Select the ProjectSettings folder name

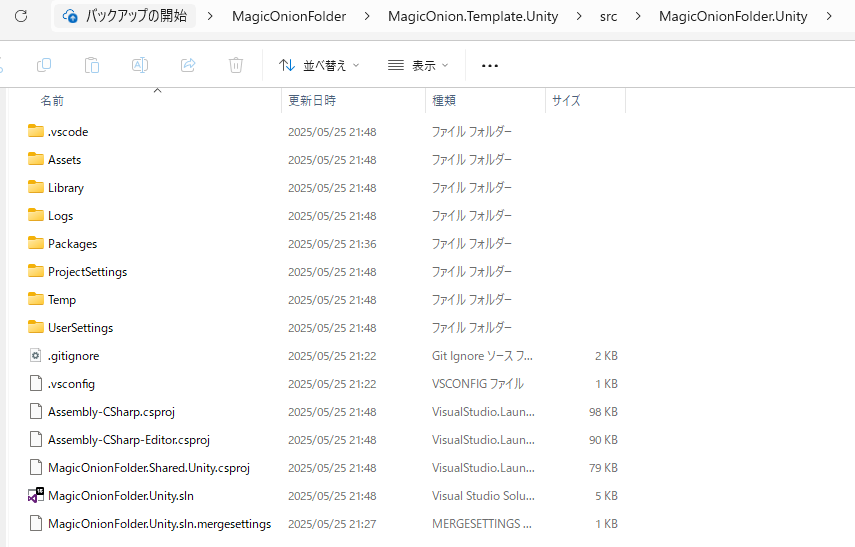(x=87, y=272)
